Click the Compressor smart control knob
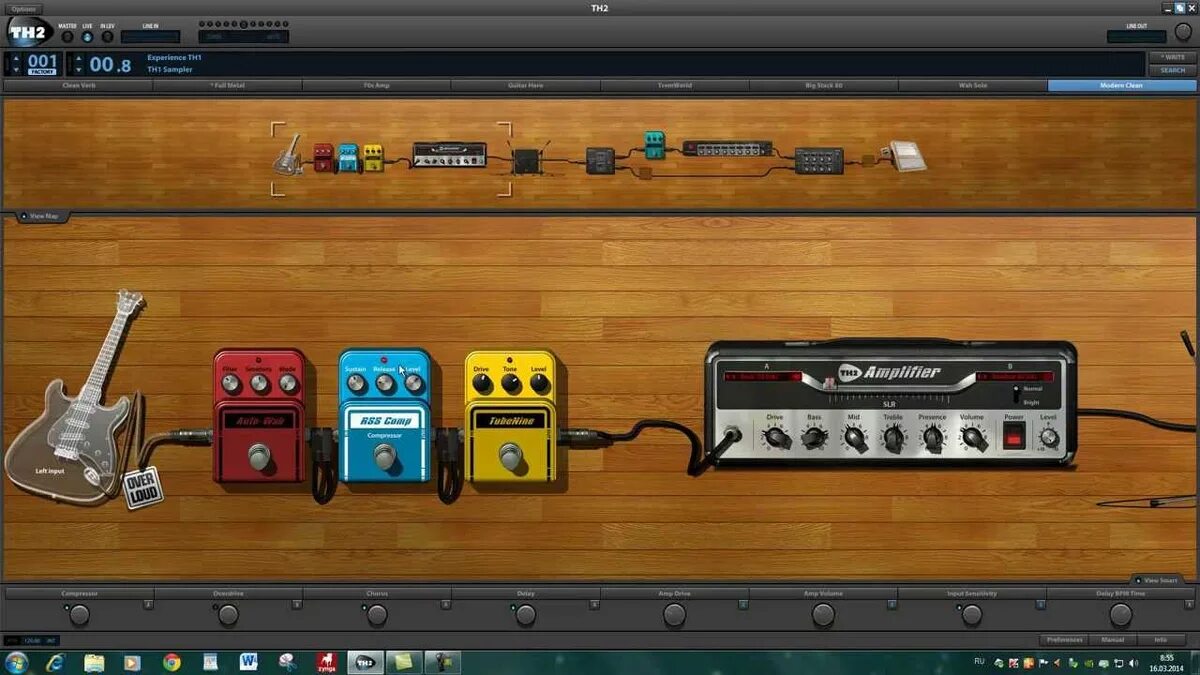Screen dimensions: 1200x675 (x=79, y=615)
